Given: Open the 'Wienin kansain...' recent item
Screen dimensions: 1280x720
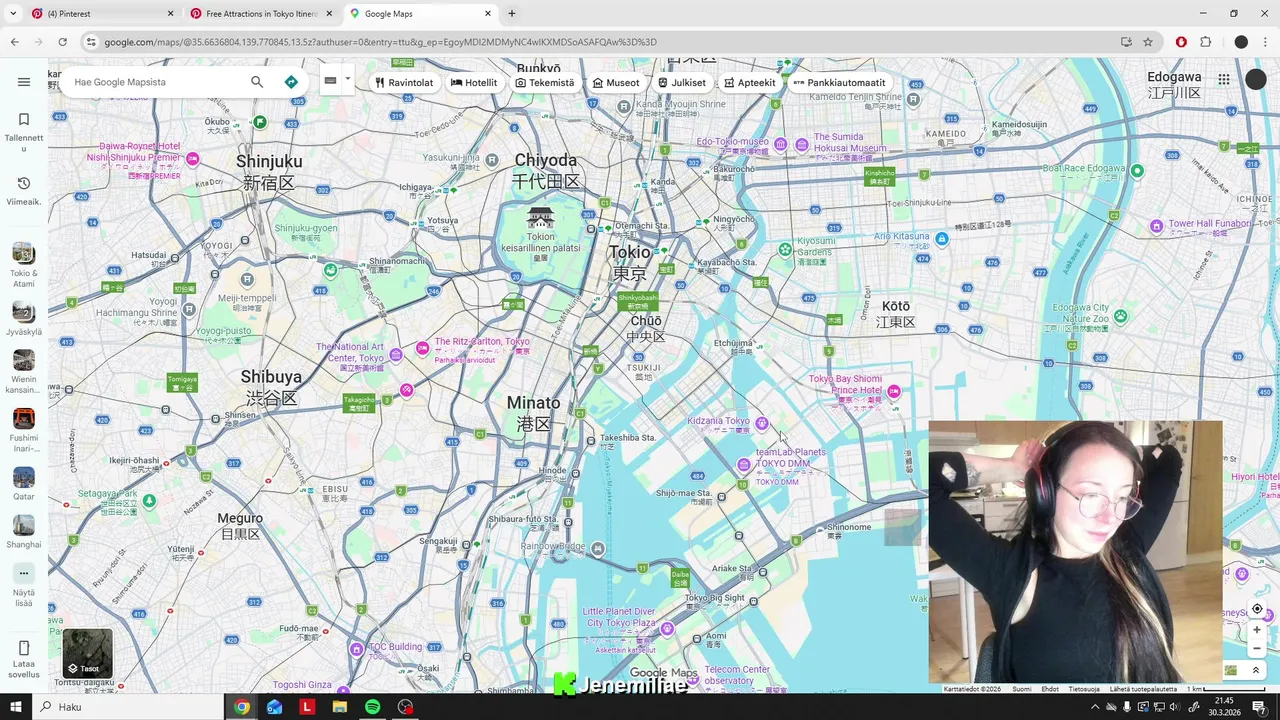Looking at the screenshot, I should click(x=24, y=371).
